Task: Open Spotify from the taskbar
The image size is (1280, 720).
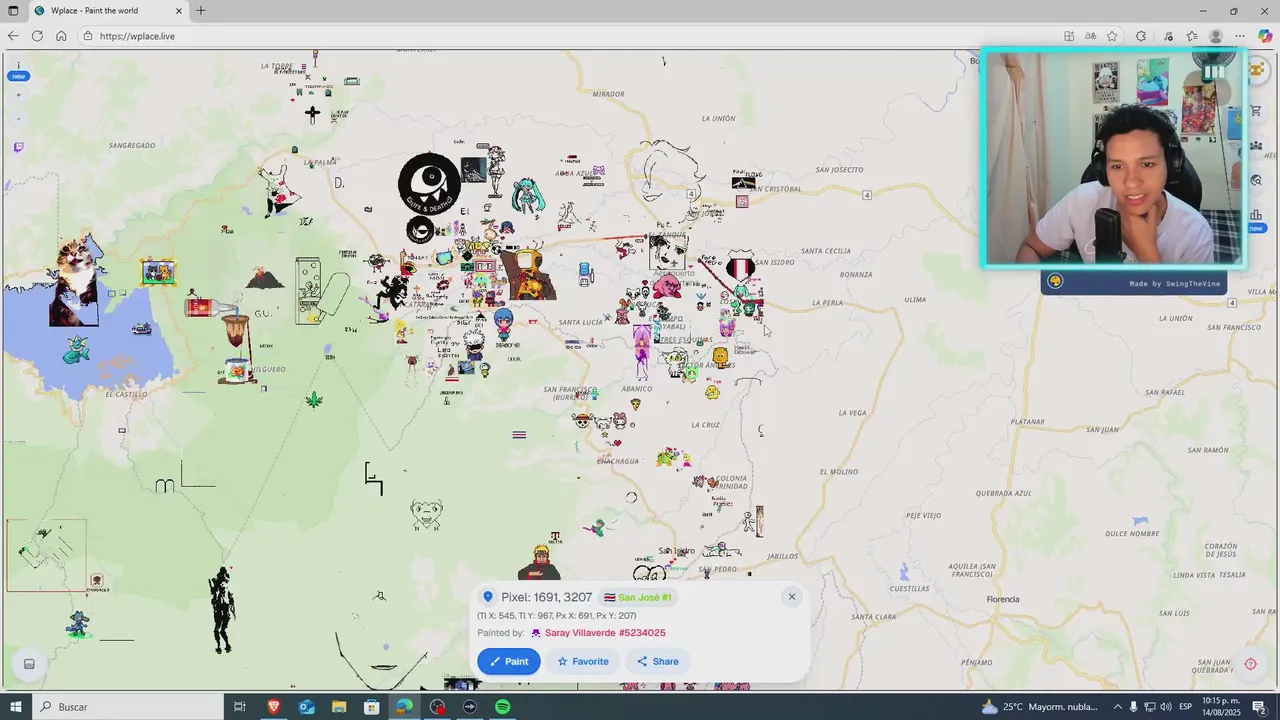Action: 502,707
